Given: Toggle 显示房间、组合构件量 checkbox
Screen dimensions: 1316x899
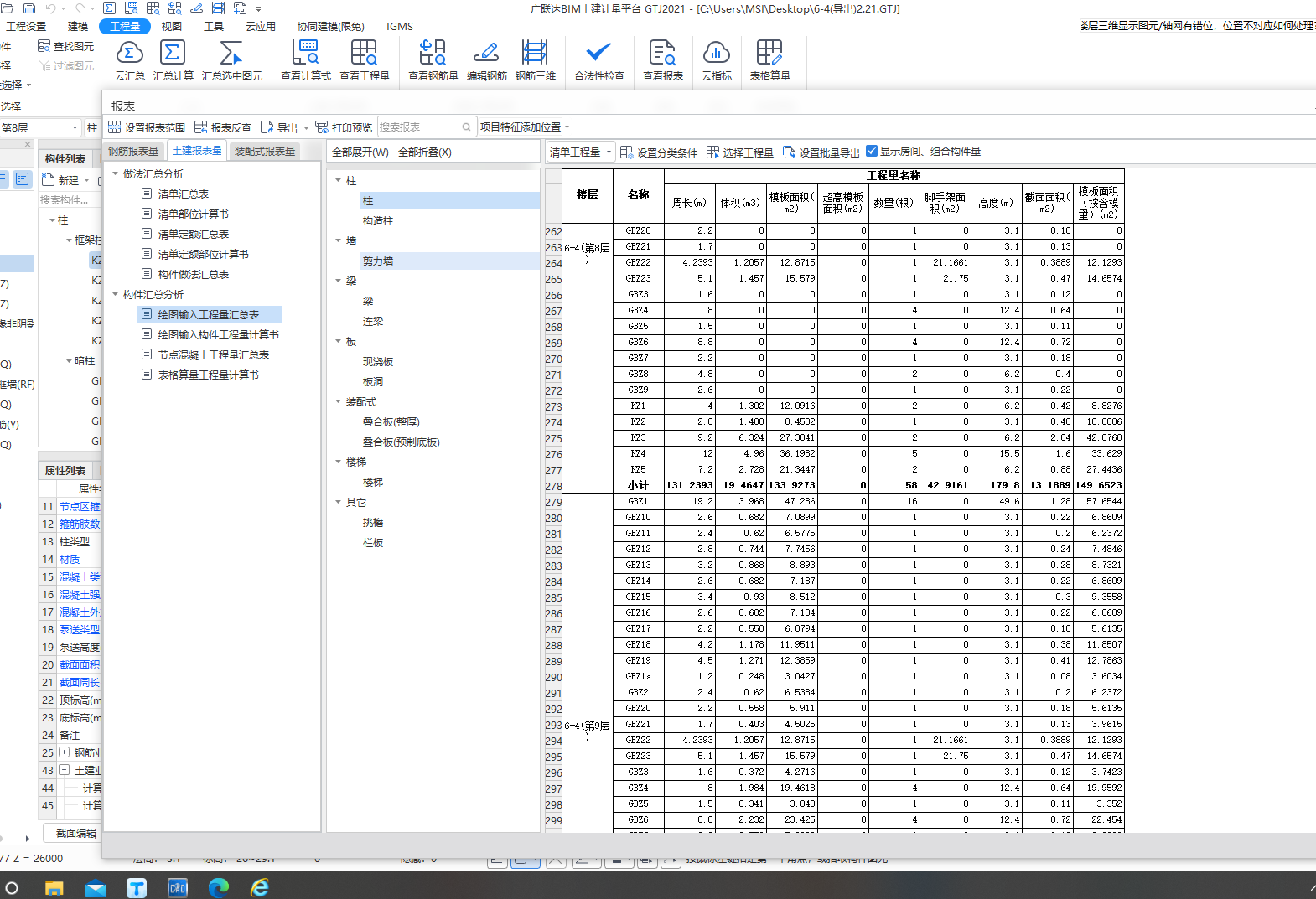Looking at the screenshot, I should (x=872, y=151).
